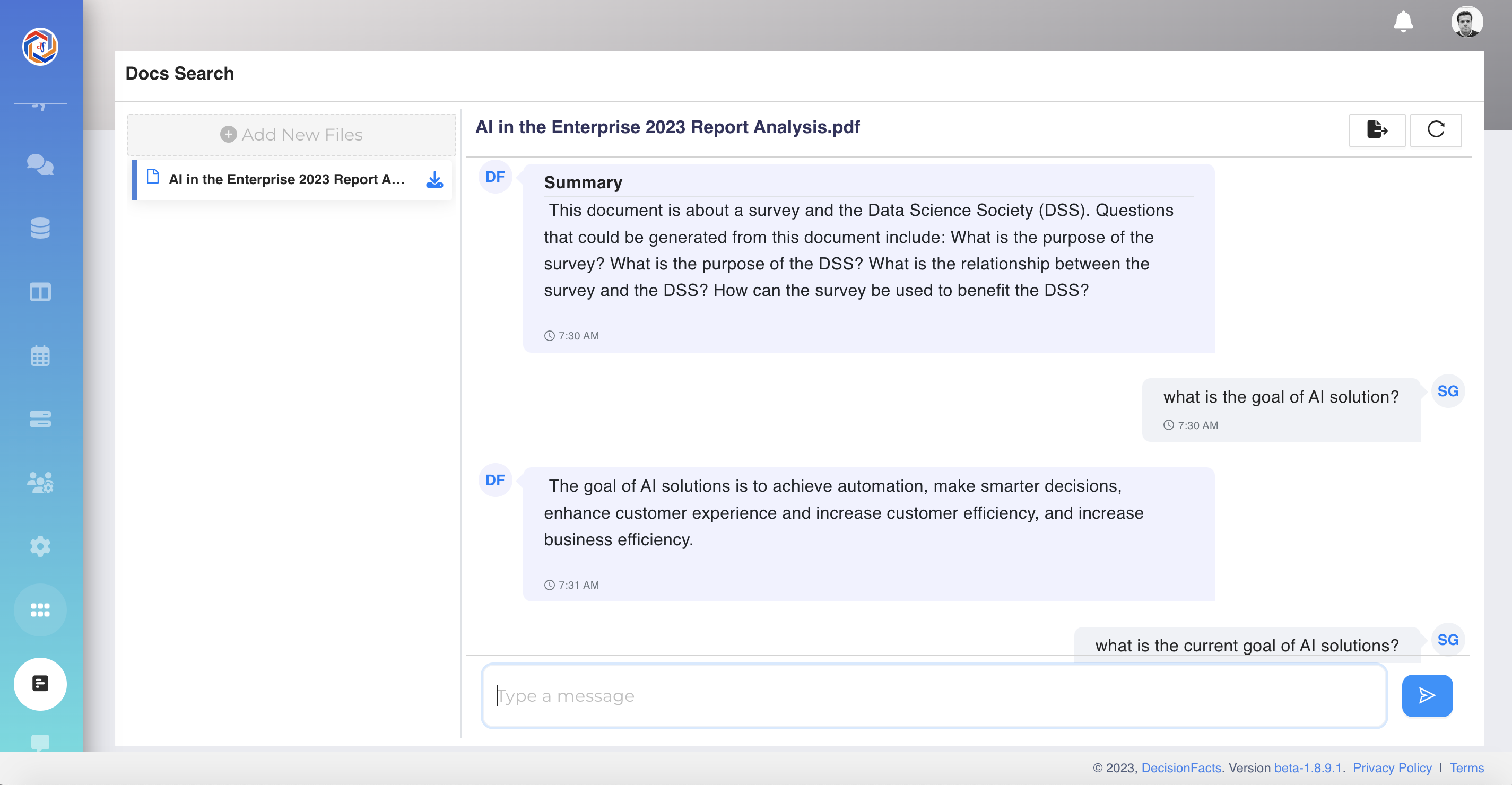Select AI in the Enterprise 2023 Report file
1512x785 pixels.
(x=286, y=179)
